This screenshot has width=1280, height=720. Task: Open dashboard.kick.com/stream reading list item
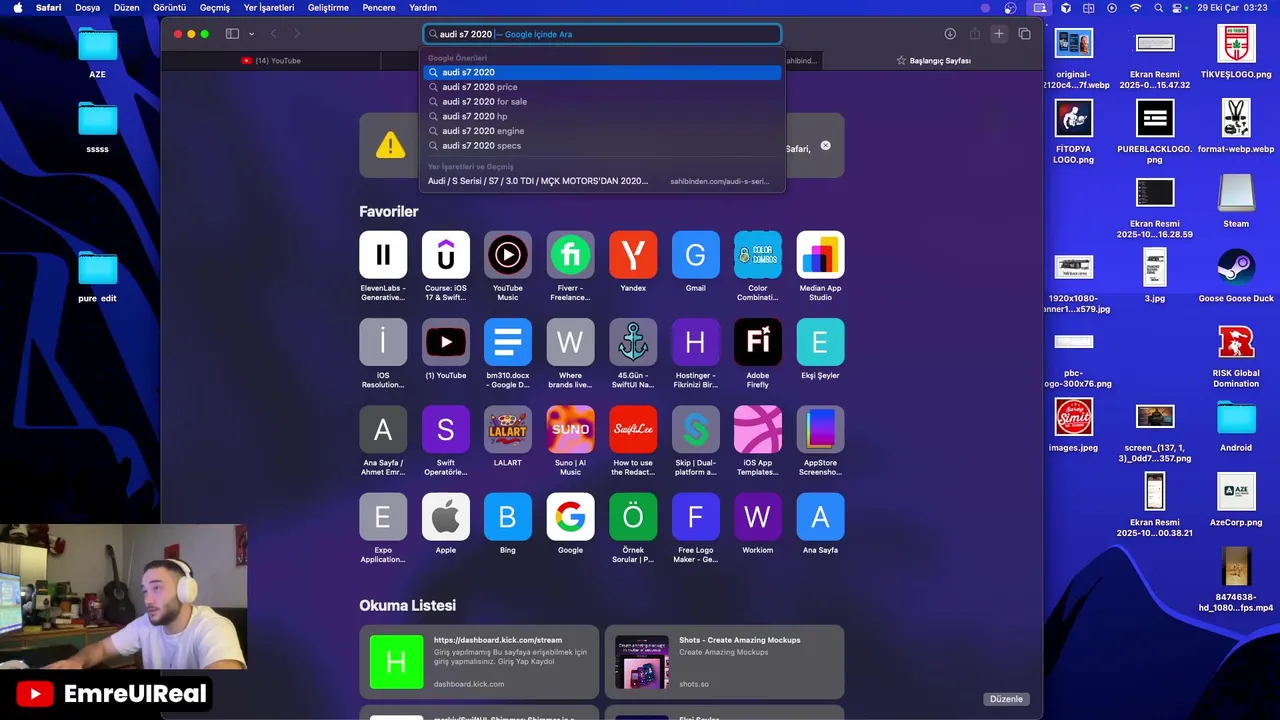[479, 662]
